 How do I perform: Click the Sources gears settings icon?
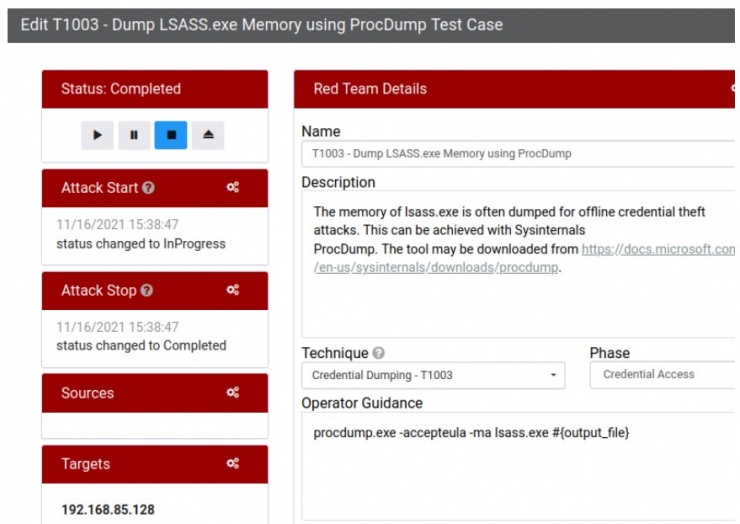(x=233, y=393)
